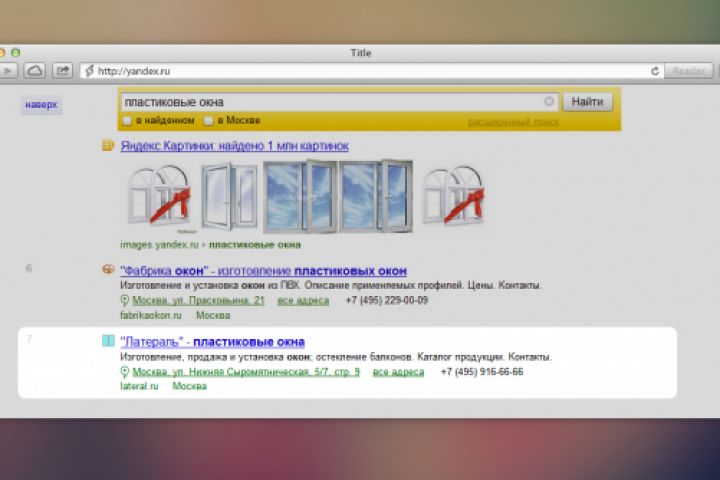Click the map pin beside the Нижняя Сыромятническая address
The height and width of the screenshot is (480, 720).
point(124,372)
